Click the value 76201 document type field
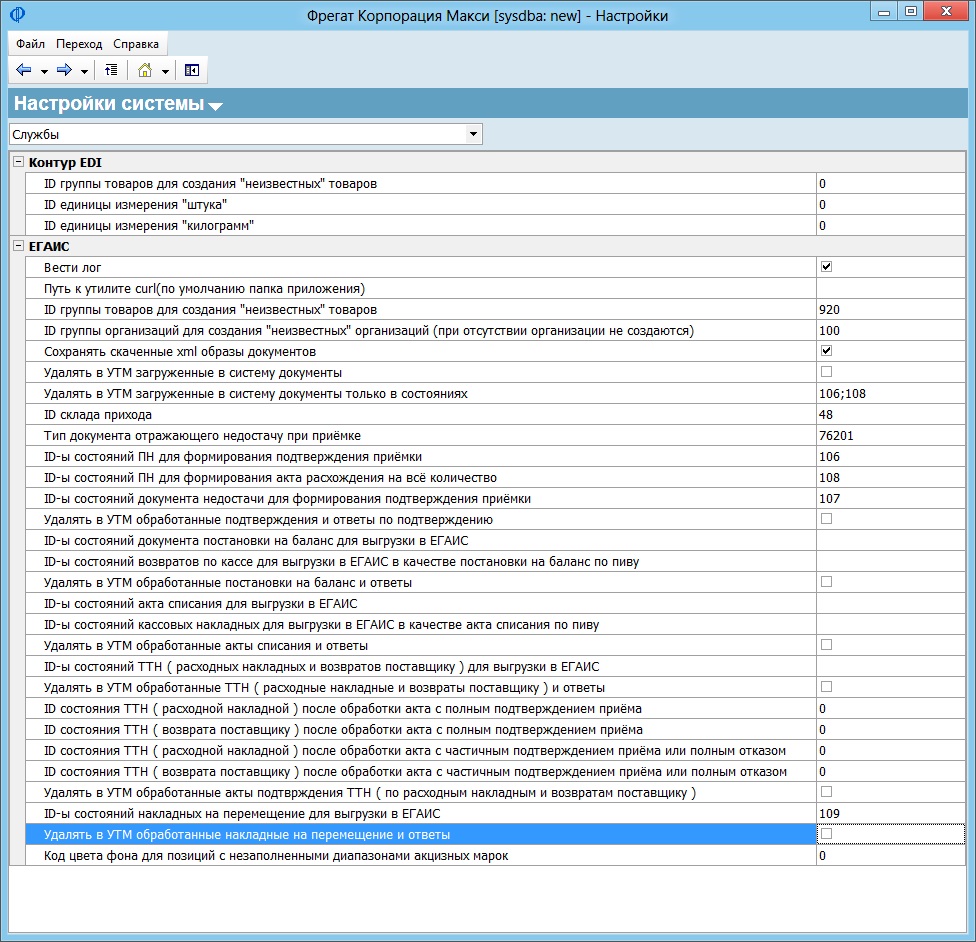976x942 pixels. tap(891, 435)
